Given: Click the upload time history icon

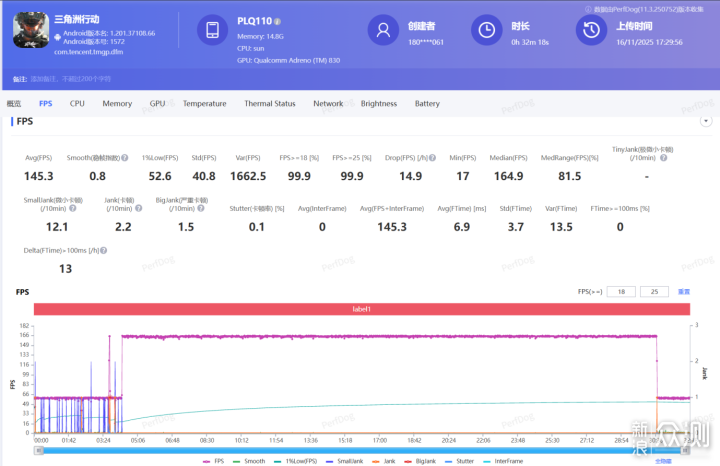Looking at the screenshot, I should point(591,32).
